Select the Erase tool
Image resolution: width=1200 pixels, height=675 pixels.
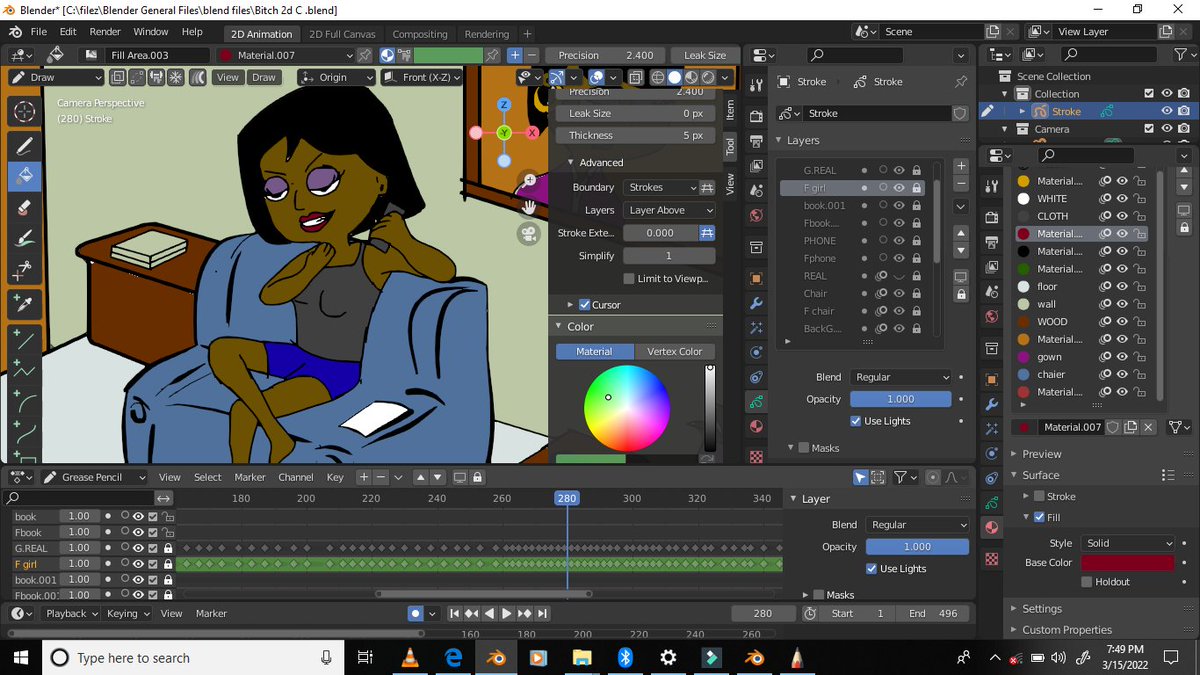[24, 208]
